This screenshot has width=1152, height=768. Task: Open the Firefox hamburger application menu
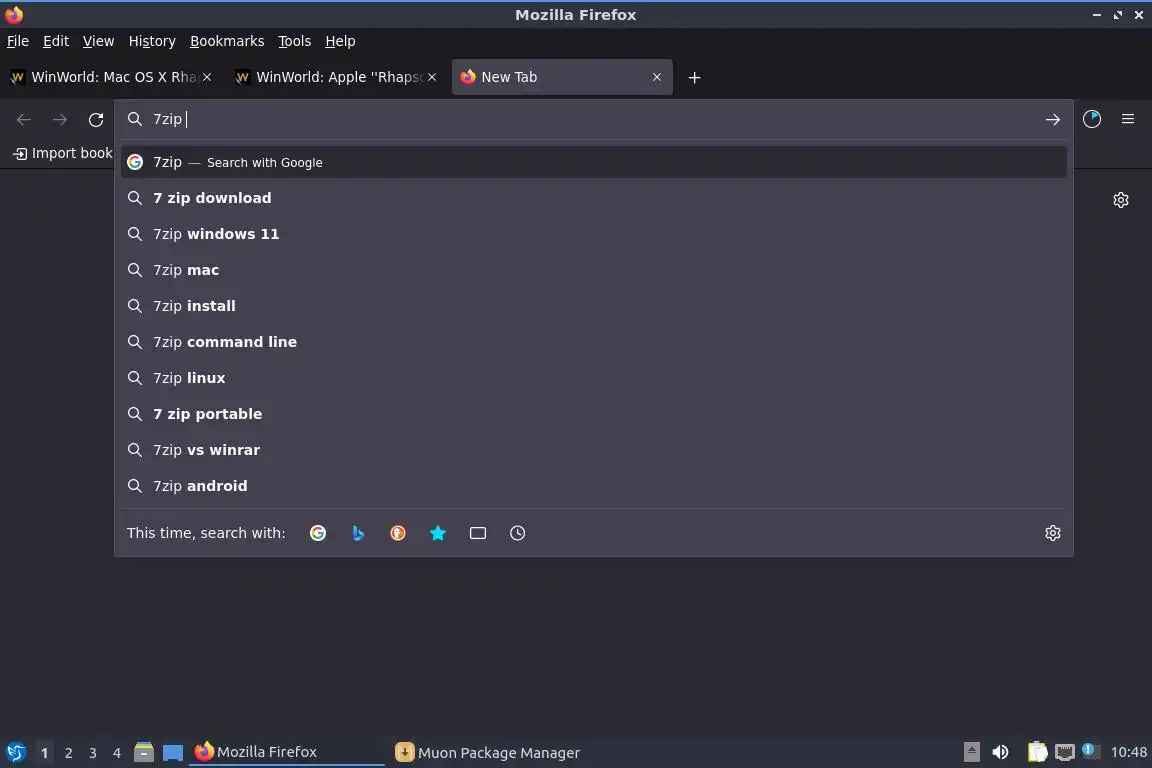click(1128, 119)
